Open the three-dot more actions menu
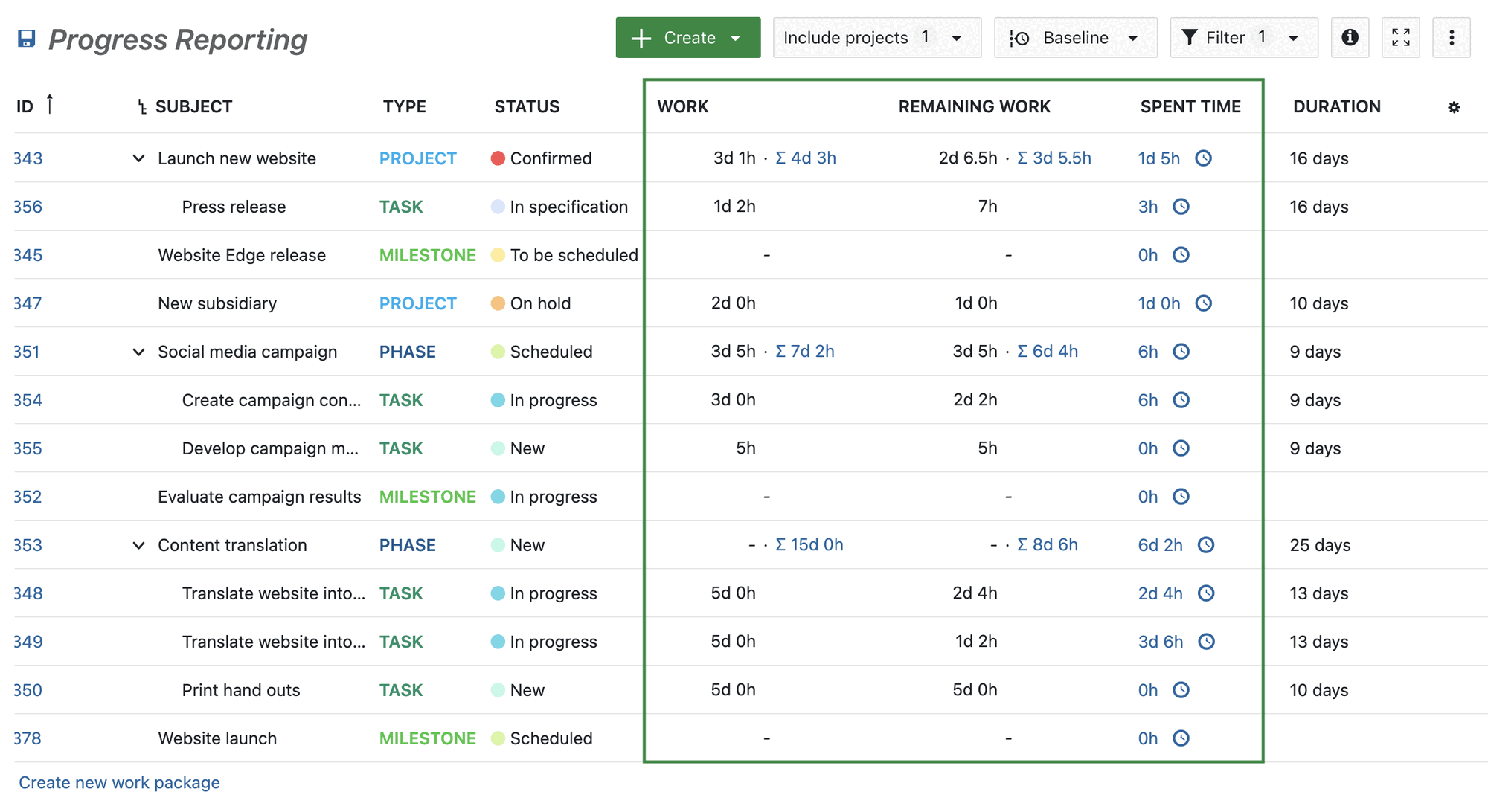The width and height of the screenshot is (1488, 812). pyautogui.click(x=1451, y=37)
